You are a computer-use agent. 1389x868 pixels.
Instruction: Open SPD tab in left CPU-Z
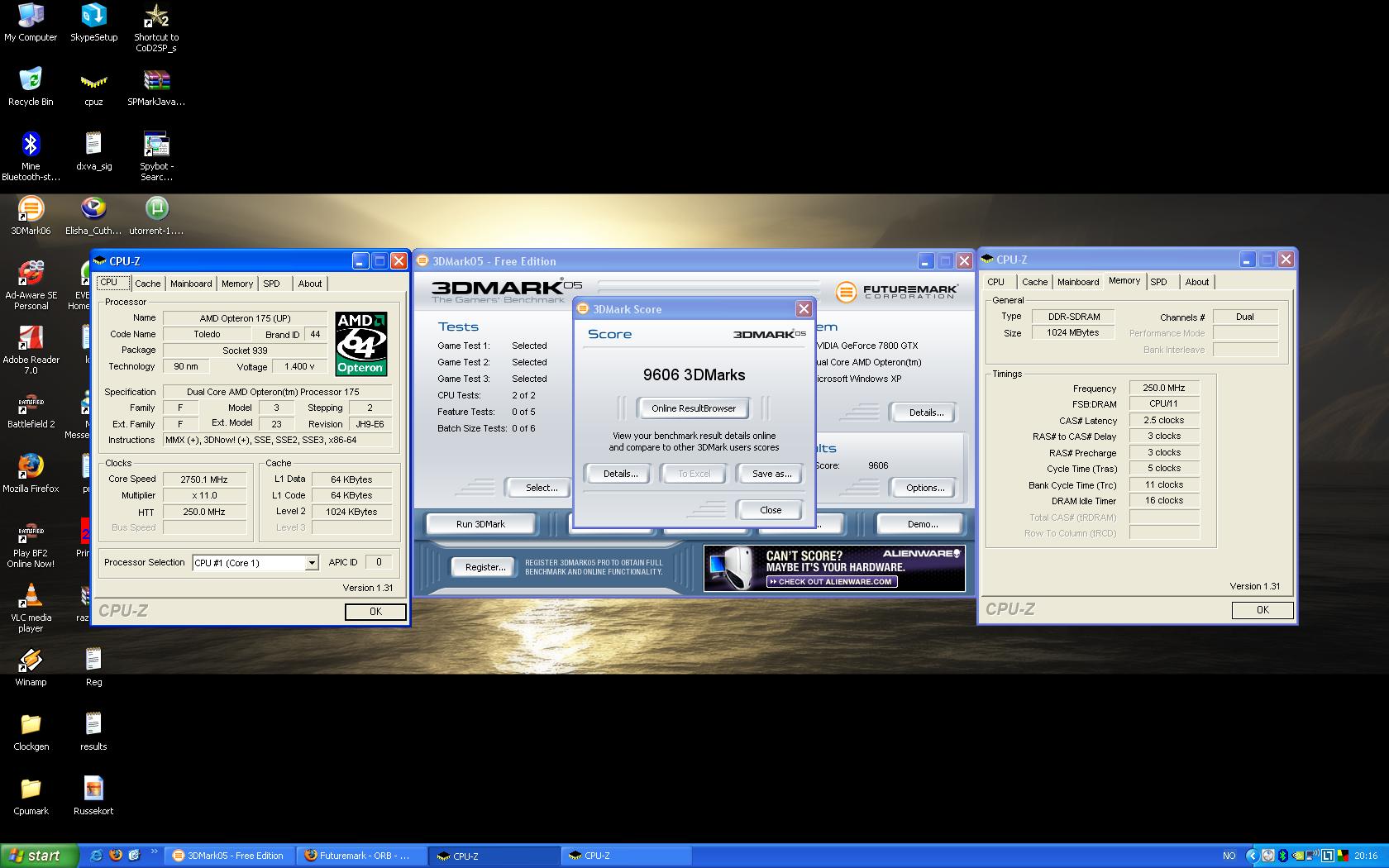(x=271, y=284)
